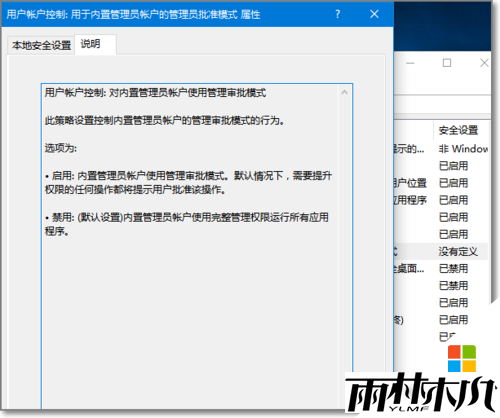Select the 非 Window value in background list
The image size is (500, 418).
[463, 149]
